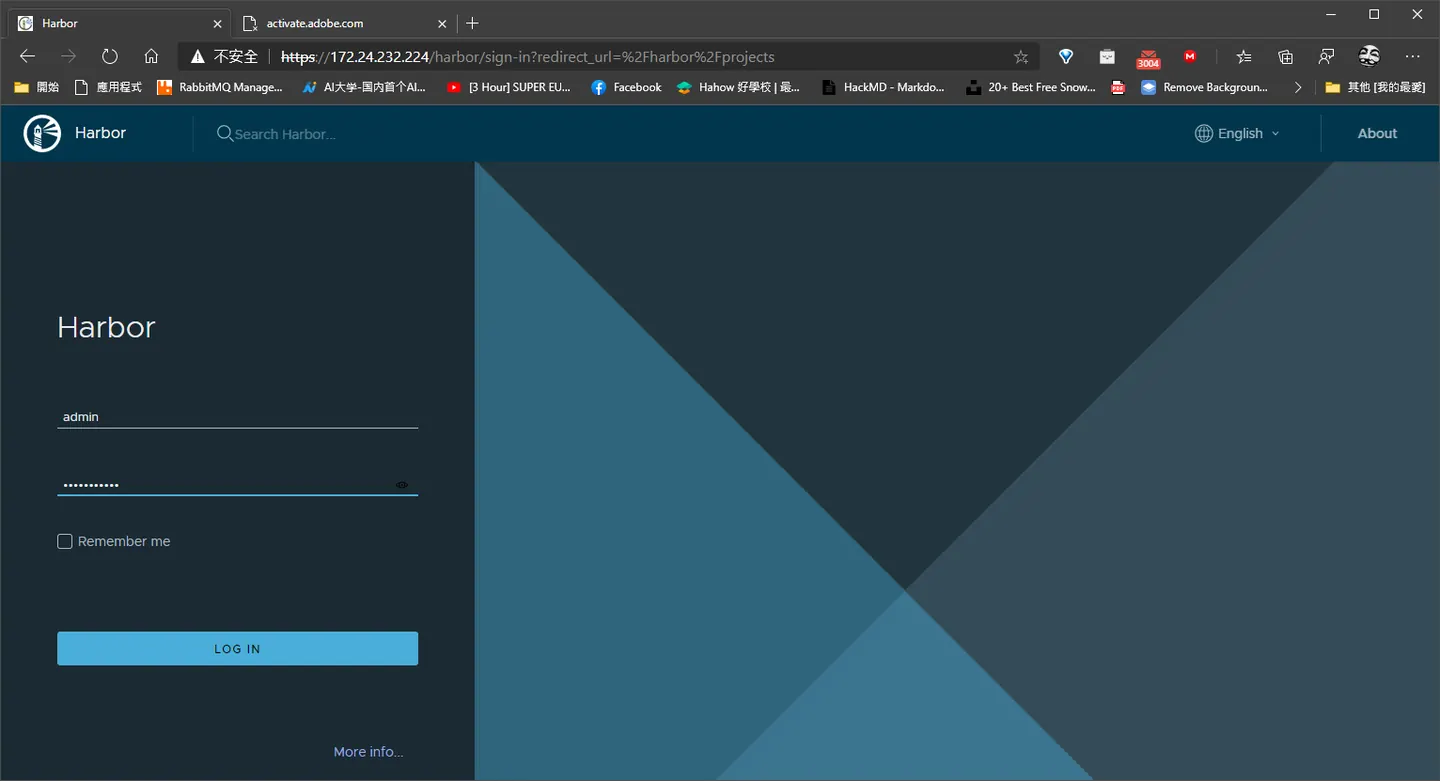The image size is (1440, 781).
Task: Refresh the page with the reload icon
Action: (110, 57)
